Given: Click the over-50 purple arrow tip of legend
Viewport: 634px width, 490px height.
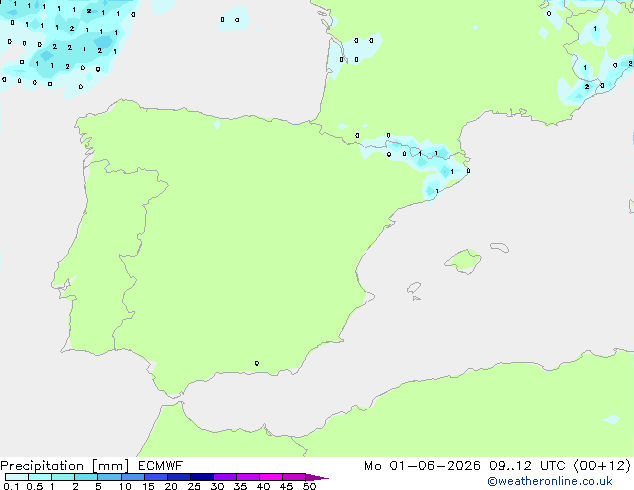Looking at the screenshot, I should click(x=317, y=477).
